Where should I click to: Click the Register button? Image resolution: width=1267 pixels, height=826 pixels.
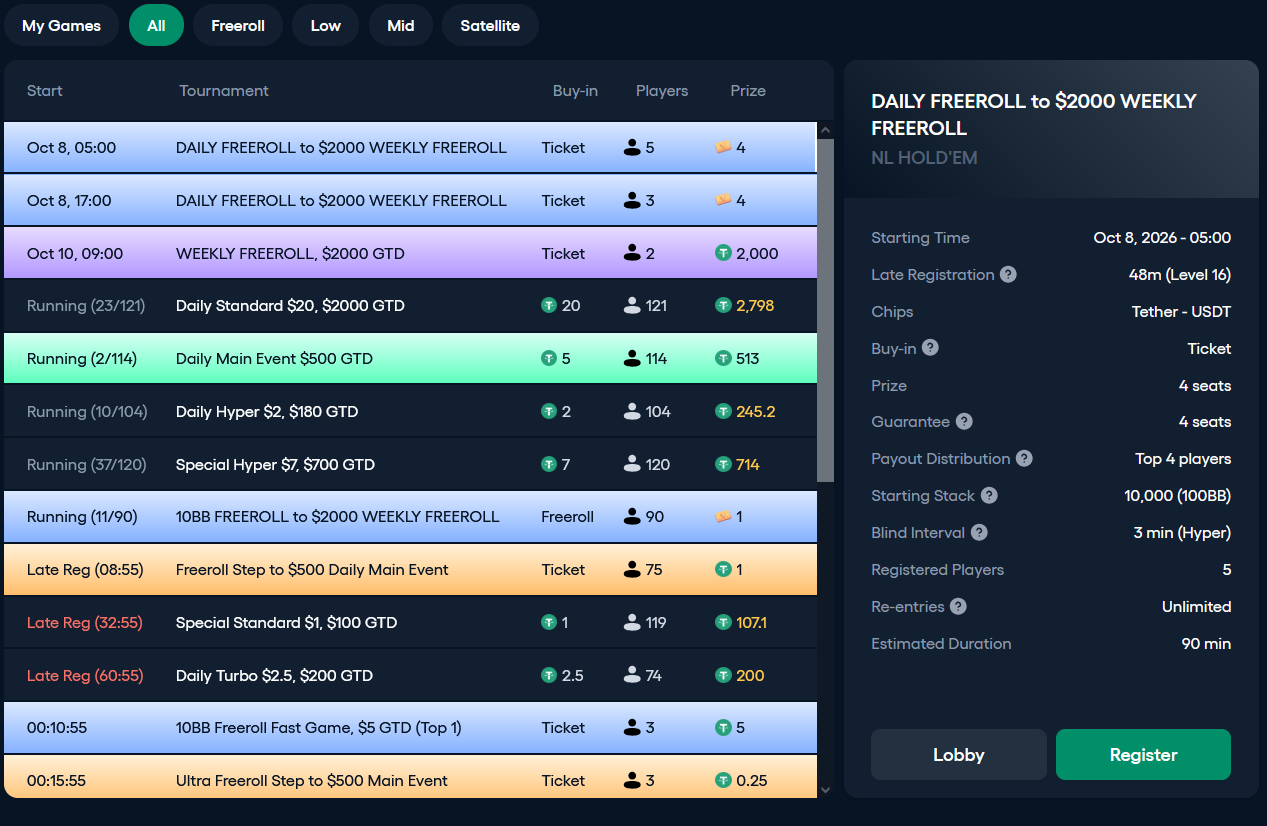click(1143, 755)
